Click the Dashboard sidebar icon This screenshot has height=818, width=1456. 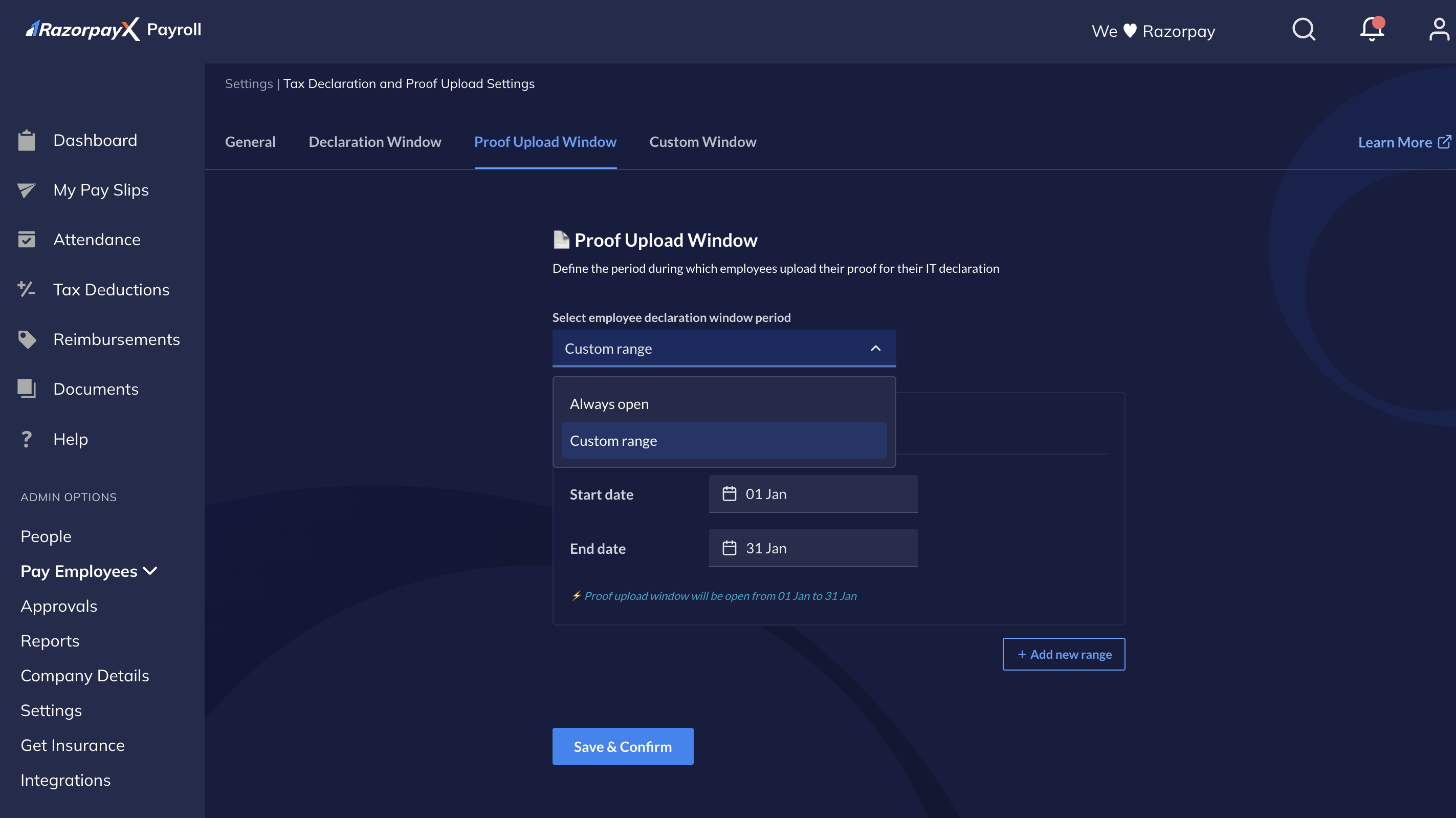click(x=27, y=139)
